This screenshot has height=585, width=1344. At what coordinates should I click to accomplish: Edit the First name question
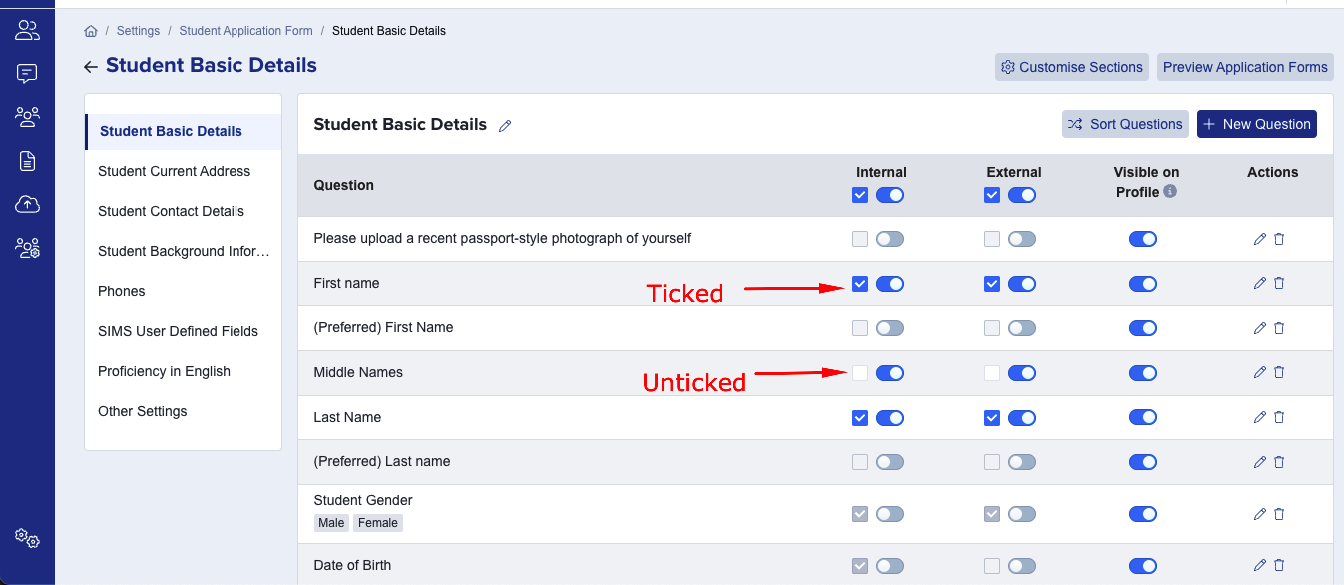coord(1259,283)
